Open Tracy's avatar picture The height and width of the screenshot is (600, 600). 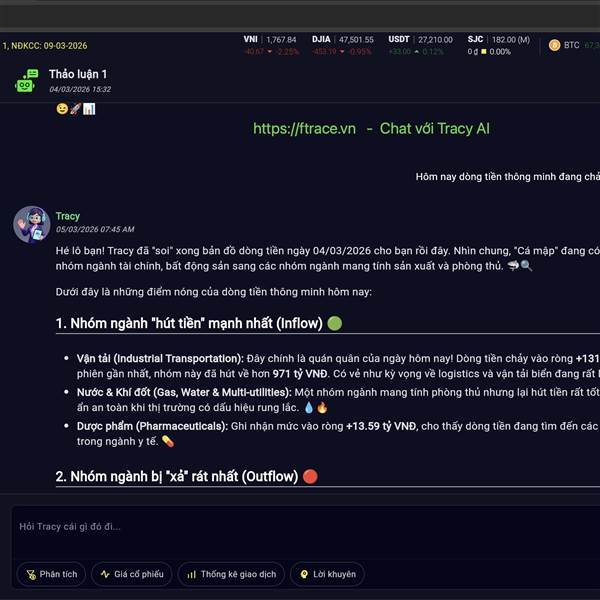[32, 225]
